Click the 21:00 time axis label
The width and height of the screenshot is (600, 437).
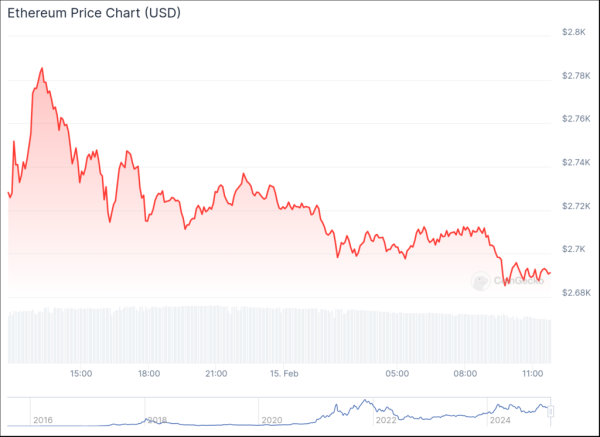tap(216, 374)
